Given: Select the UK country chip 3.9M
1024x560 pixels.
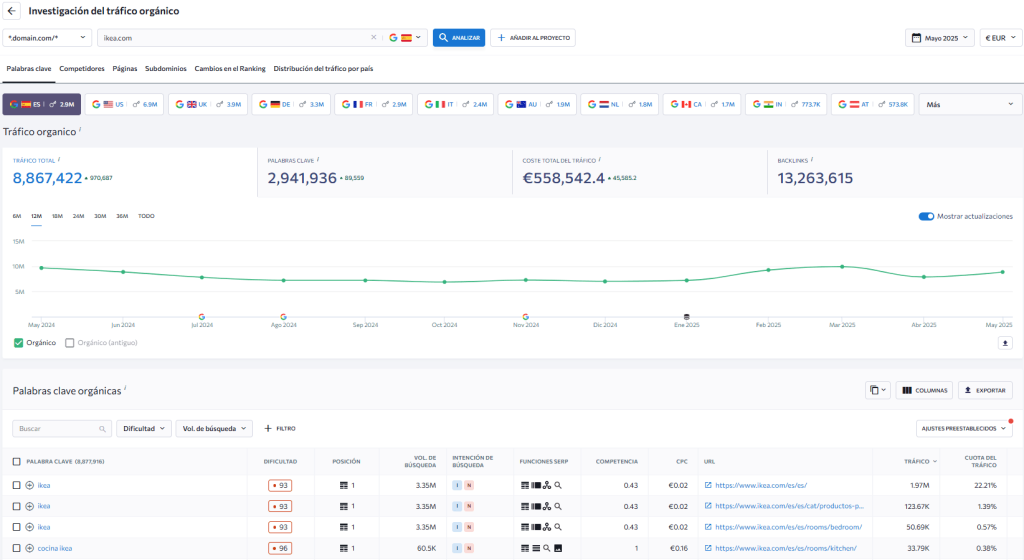Looking at the screenshot, I should coord(208,104).
